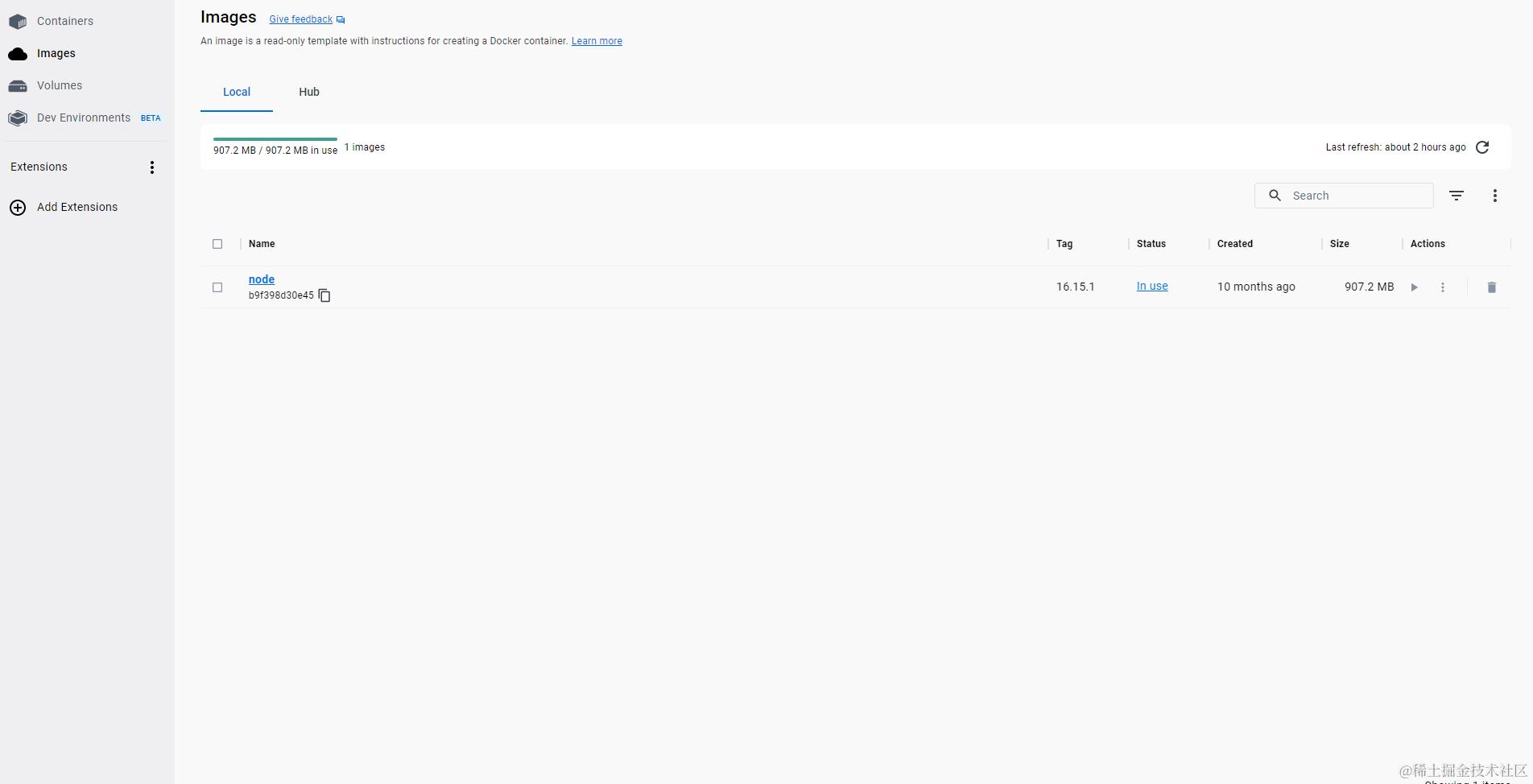Open the node image details link
Image resolution: width=1533 pixels, height=784 pixels.
coord(262,279)
